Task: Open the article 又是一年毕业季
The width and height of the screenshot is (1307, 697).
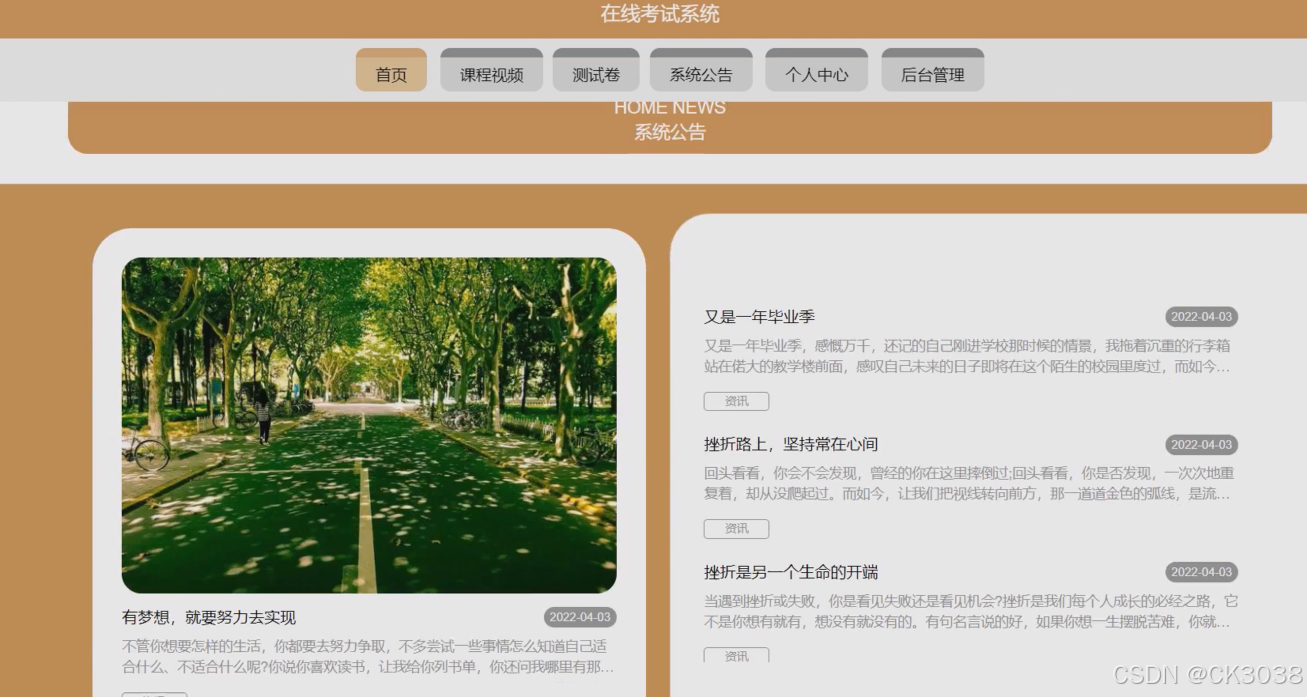Action: (760, 316)
